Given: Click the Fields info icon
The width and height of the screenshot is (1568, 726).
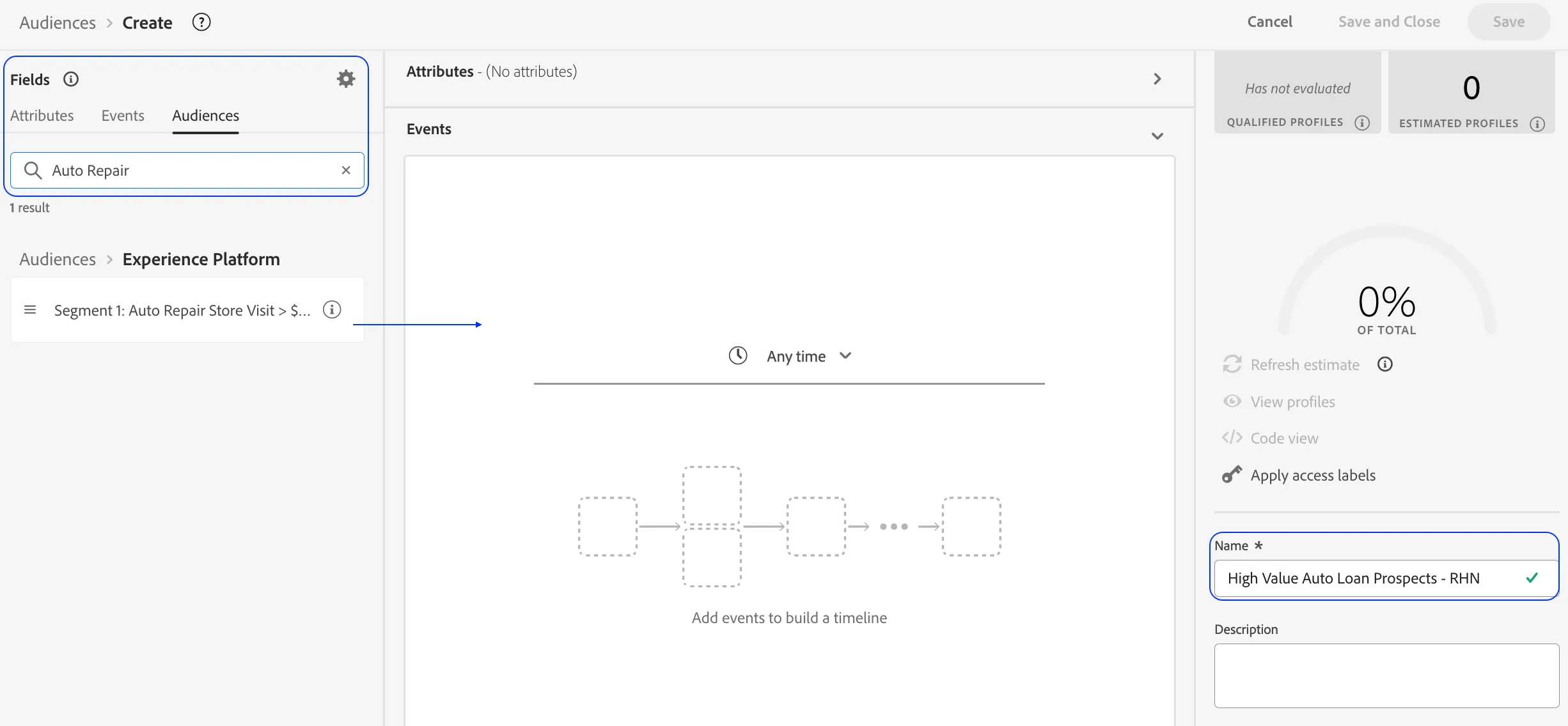Looking at the screenshot, I should coord(71,79).
